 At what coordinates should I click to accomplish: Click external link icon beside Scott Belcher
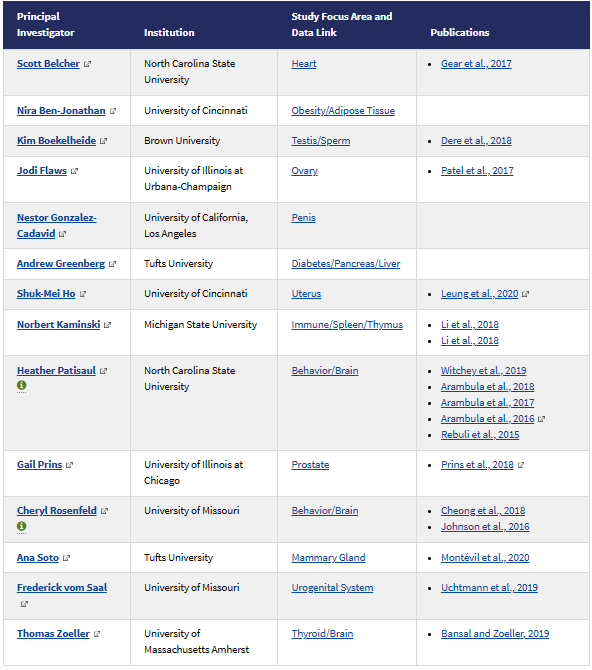point(88,64)
